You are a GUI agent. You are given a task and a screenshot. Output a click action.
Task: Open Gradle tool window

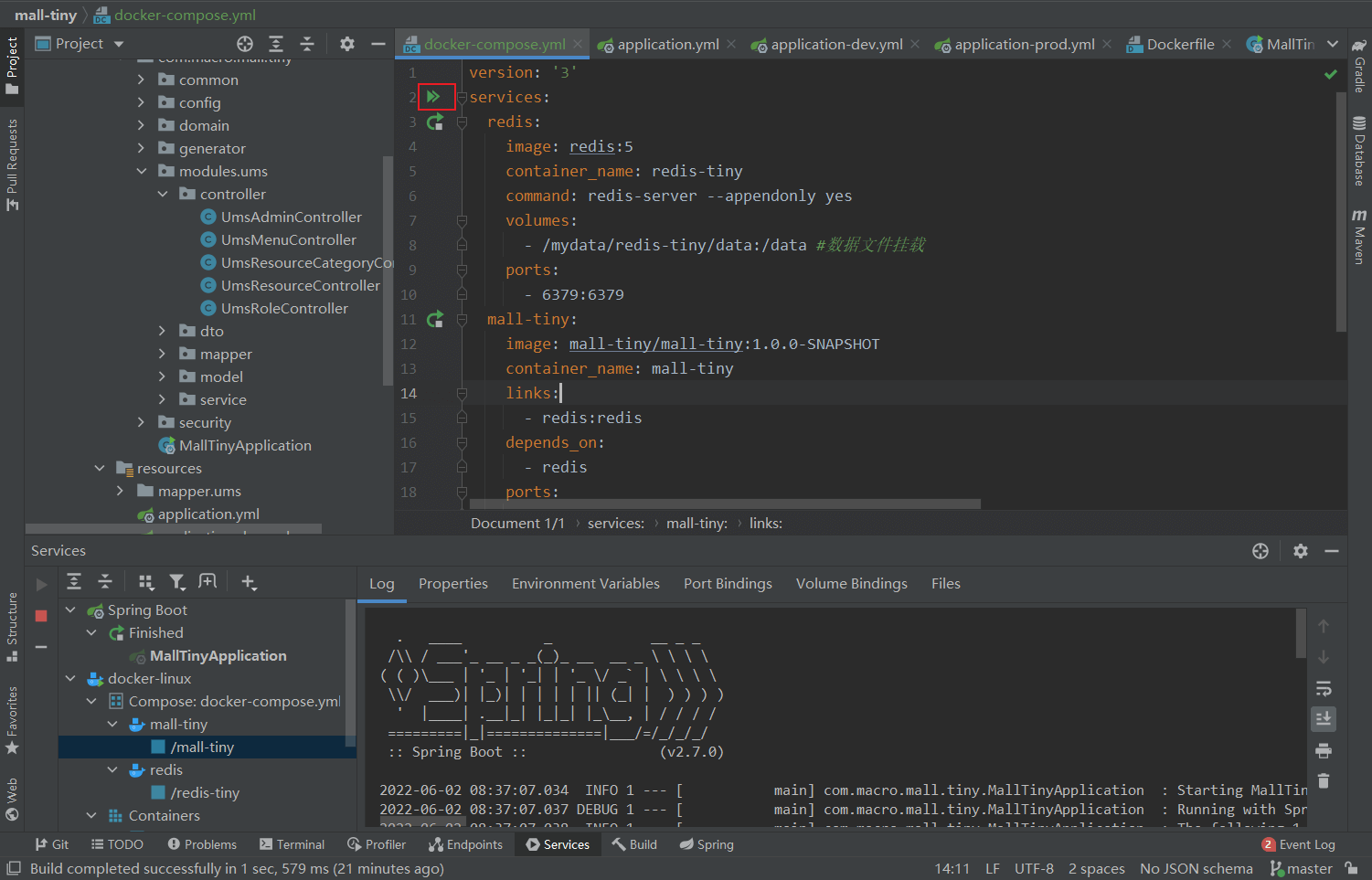(1360, 67)
